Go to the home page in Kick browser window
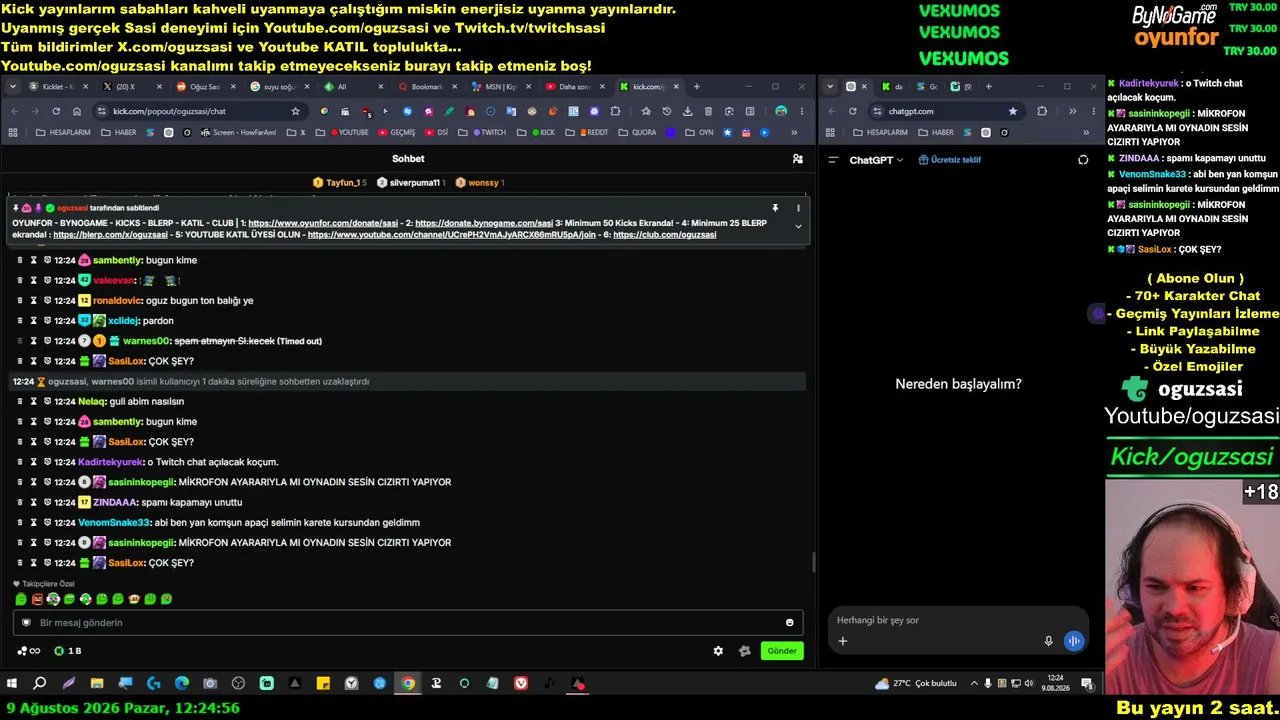Image resolution: width=1280 pixels, height=720 pixels. pyautogui.click(x=77, y=111)
